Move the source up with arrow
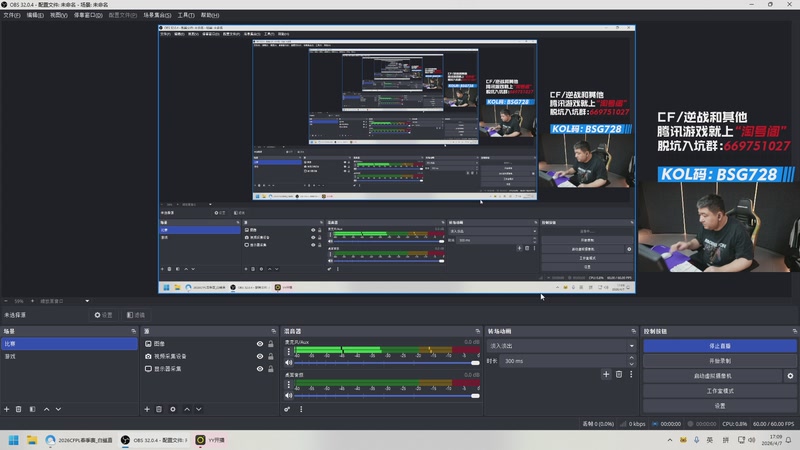800x450 pixels. click(187, 409)
